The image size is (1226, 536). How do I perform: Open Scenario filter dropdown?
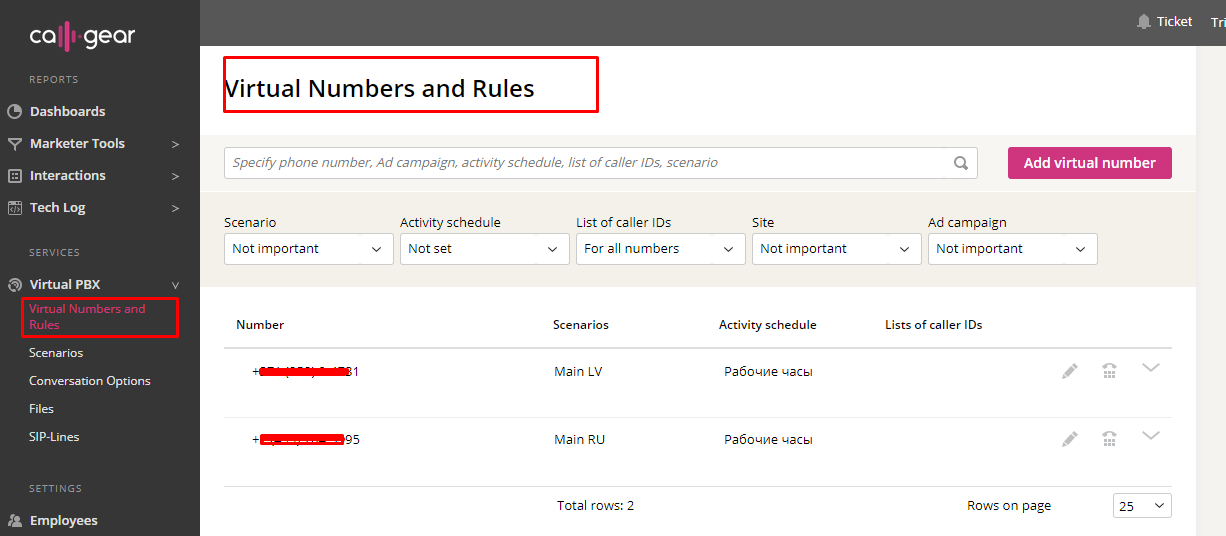point(308,249)
